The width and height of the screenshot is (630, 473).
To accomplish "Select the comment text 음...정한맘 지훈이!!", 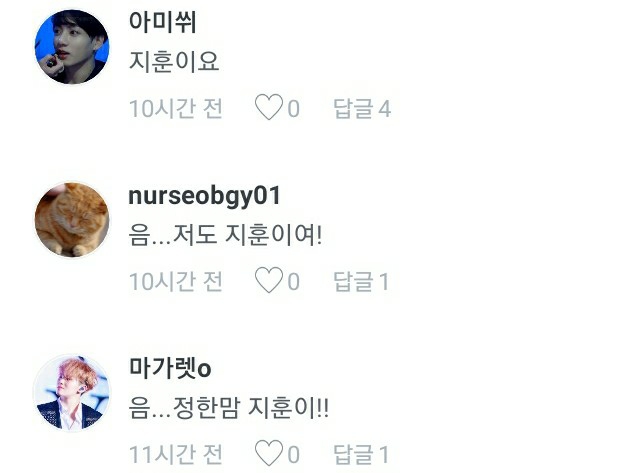I will click(229, 407).
